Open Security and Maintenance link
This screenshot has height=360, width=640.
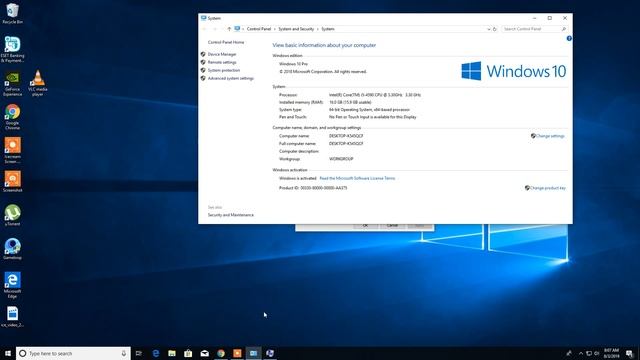[231, 215]
